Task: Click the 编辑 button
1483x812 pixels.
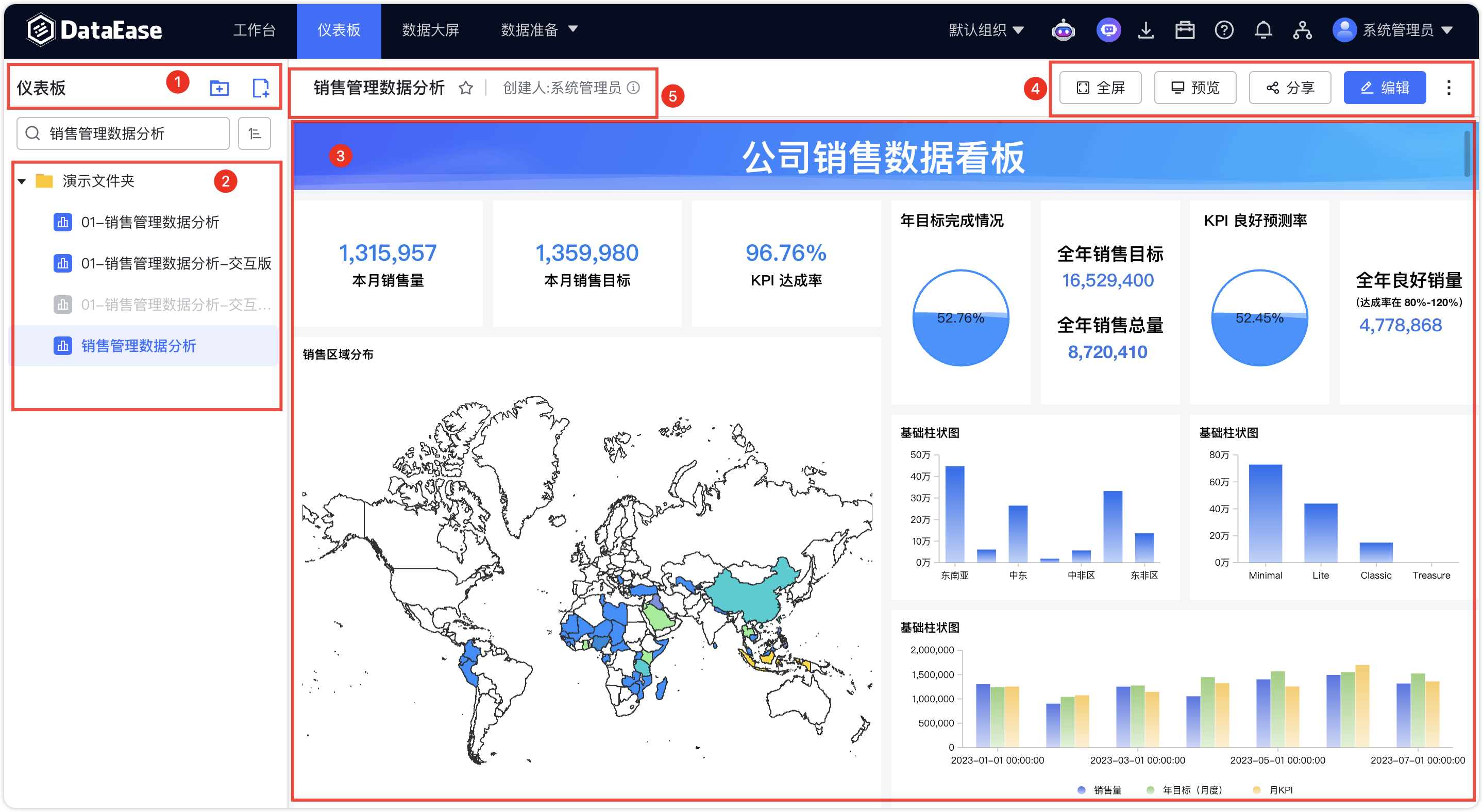Action: [x=1385, y=88]
